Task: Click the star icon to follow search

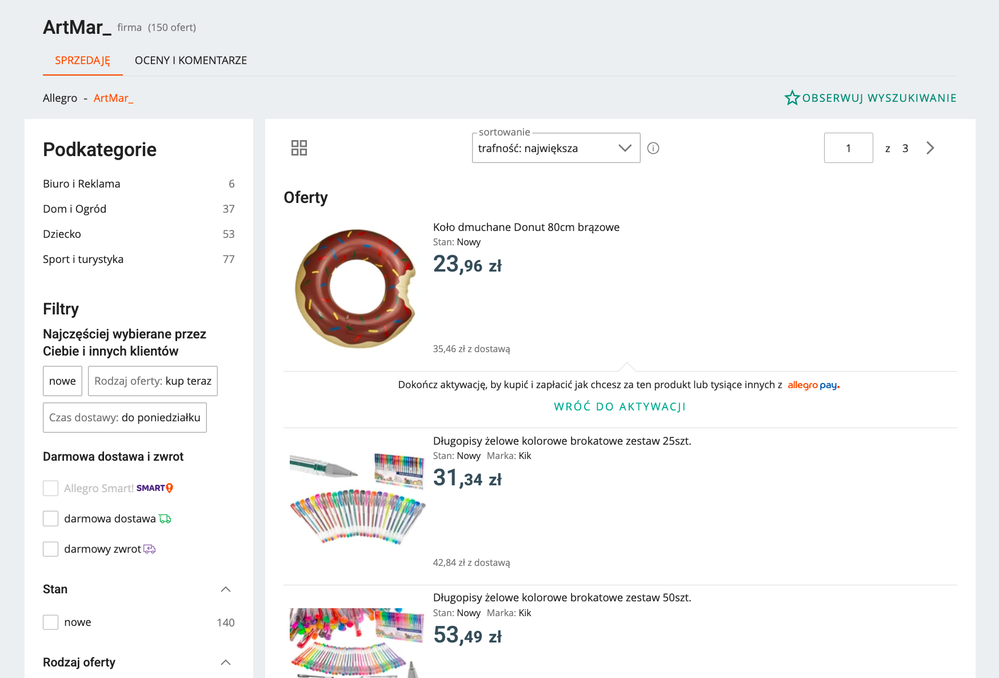Action: click(x=792, y=98)
